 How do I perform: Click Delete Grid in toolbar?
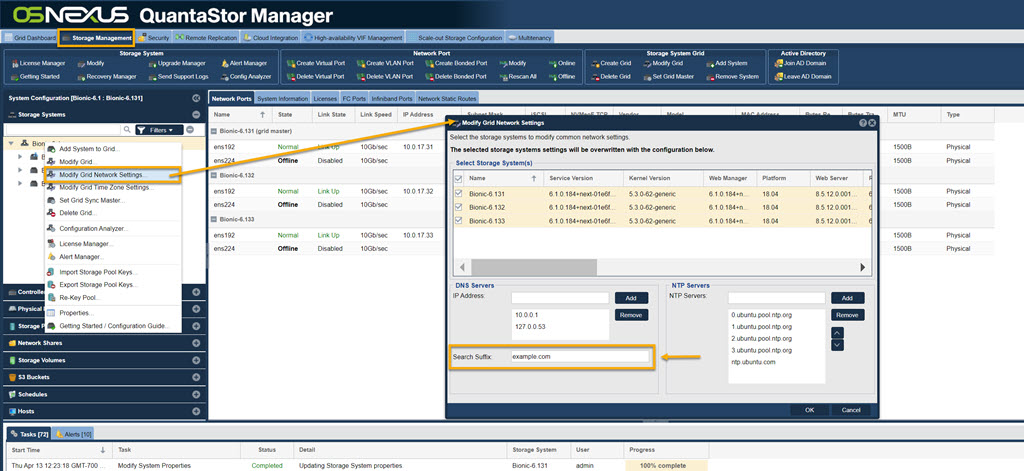pos(611,76)
